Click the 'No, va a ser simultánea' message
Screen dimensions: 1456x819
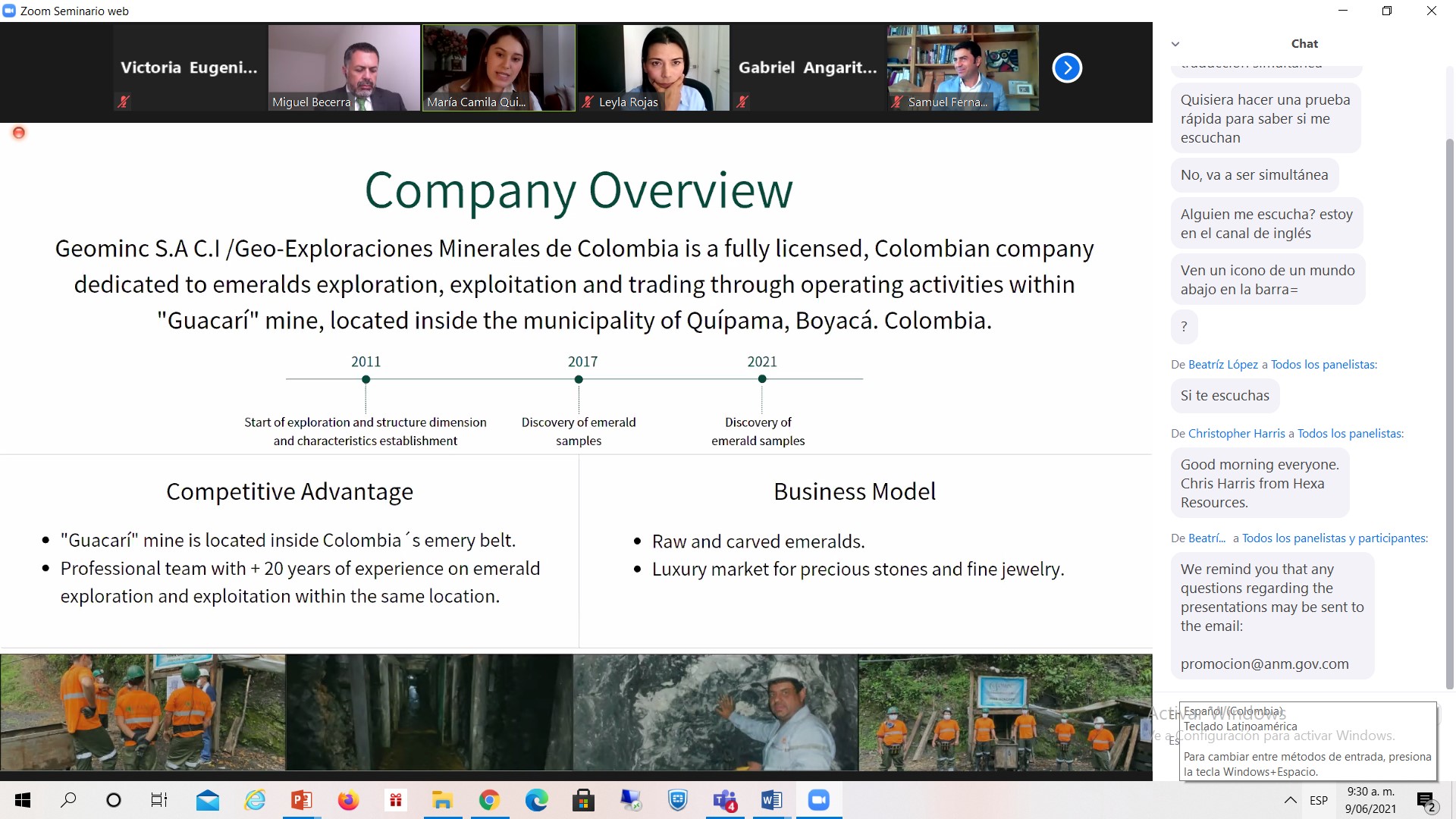point(1254,175)
